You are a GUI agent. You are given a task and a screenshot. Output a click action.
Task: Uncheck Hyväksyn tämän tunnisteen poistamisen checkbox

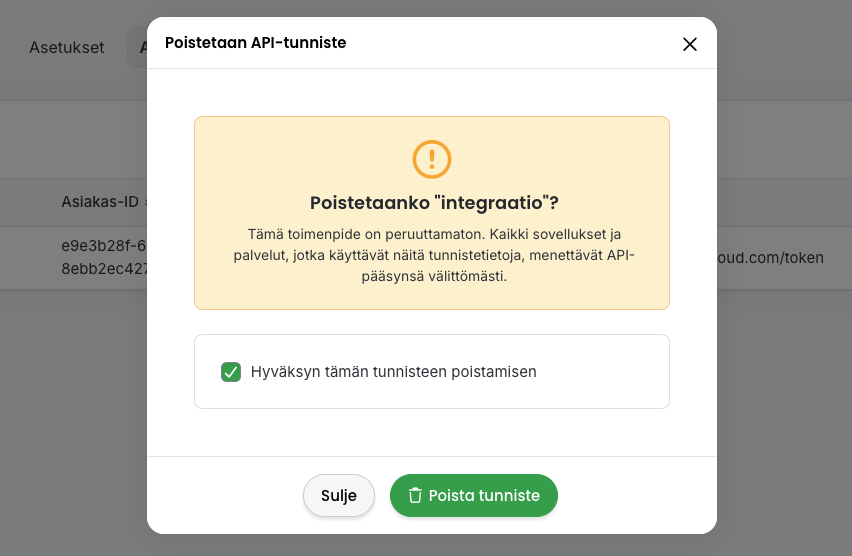pyautogui.click(x=231, y=372)
